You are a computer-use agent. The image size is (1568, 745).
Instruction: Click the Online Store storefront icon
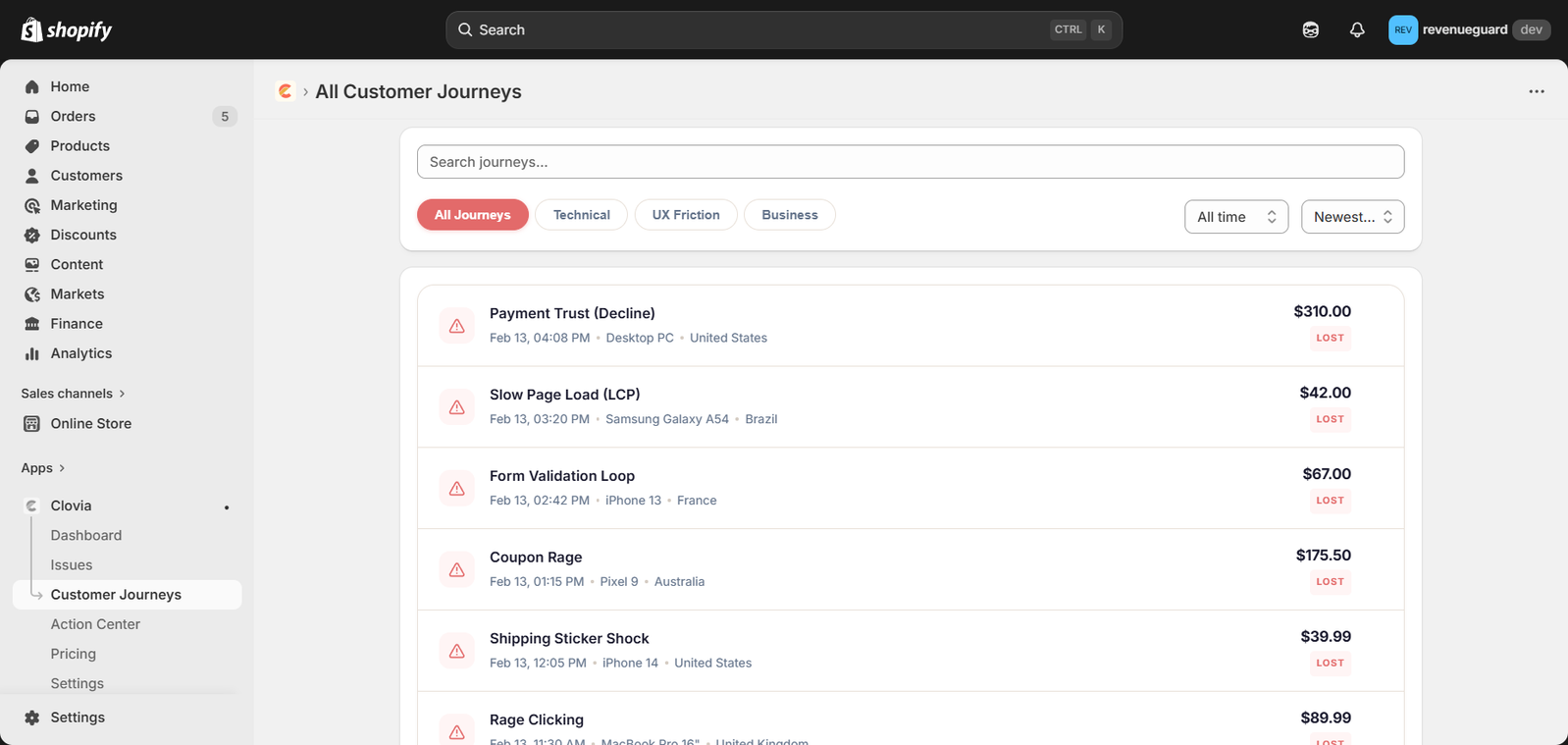point(32,423)
